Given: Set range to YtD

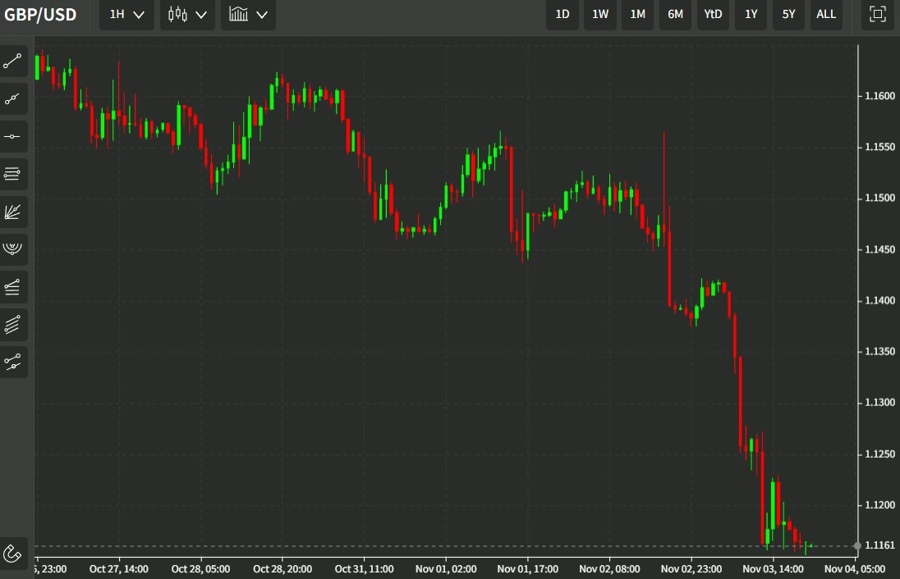Looking at the screenshot, I should tap(713, 14).
